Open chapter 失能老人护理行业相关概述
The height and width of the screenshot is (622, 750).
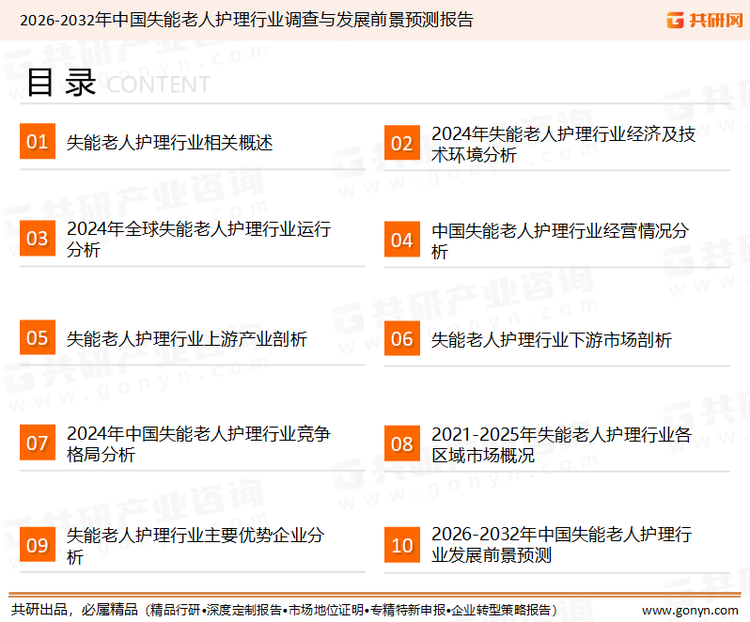(x=169, y=143)
